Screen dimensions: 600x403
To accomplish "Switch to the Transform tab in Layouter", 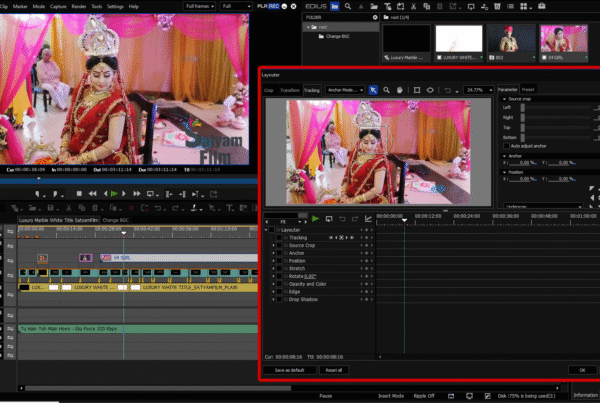I will [290, 90].
